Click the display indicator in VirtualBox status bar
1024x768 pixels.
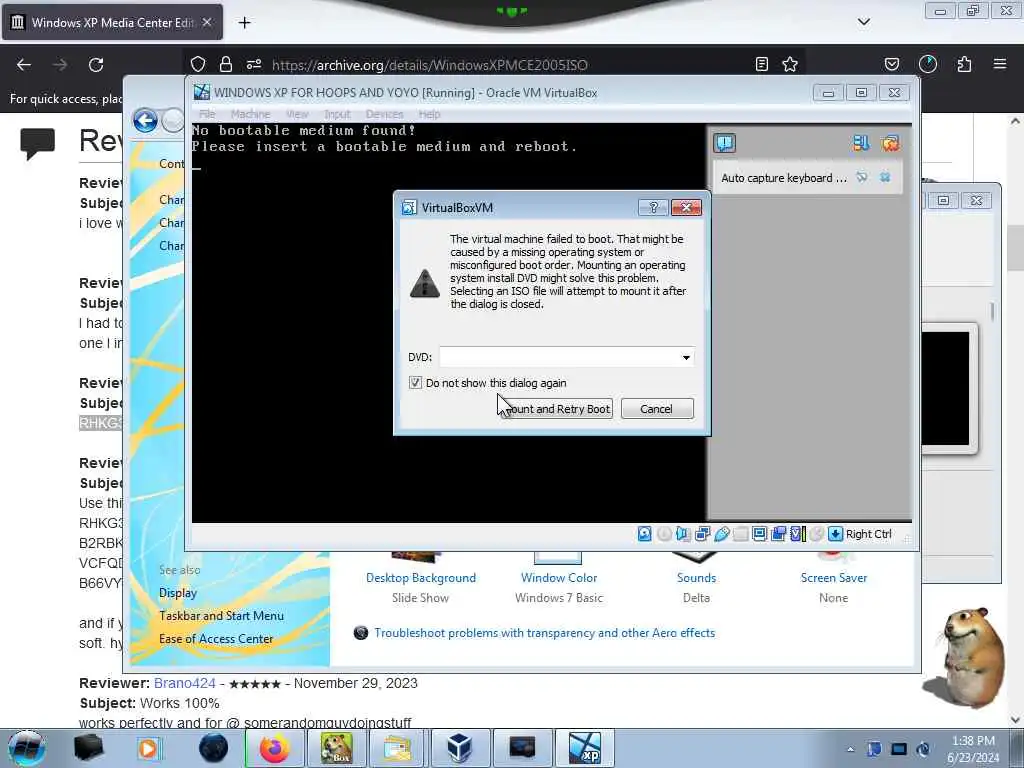click(x=760, y=534)
